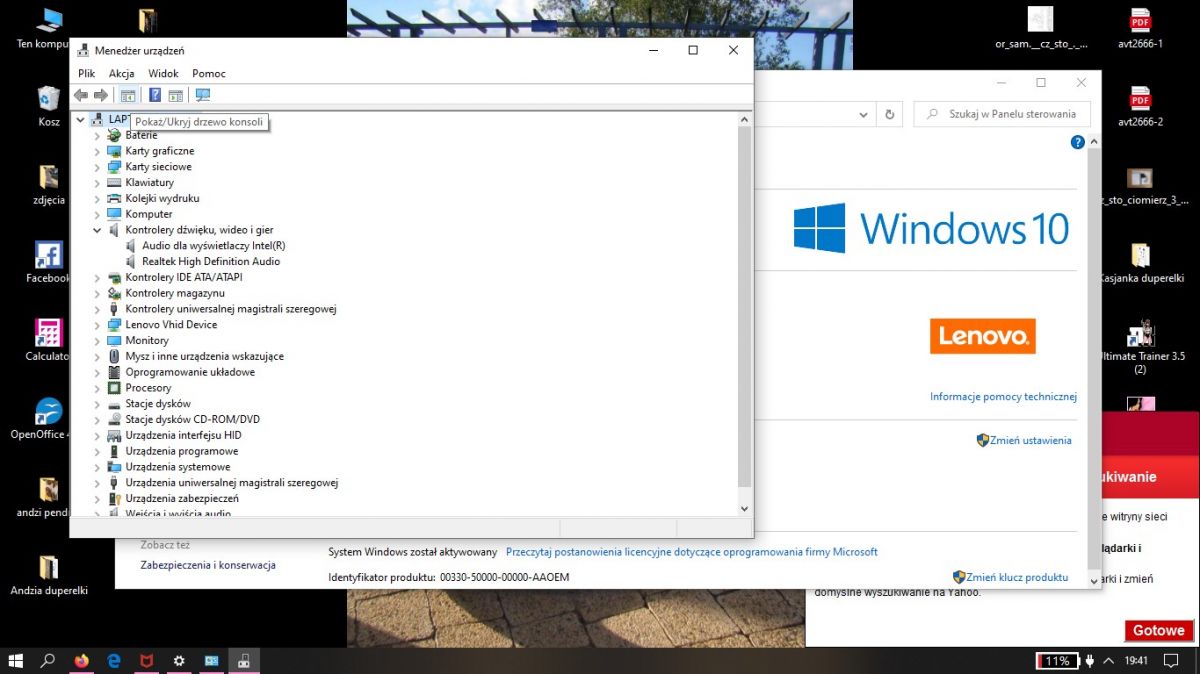
Task: Open the Widok menu
Action: [x=163, y=73]
